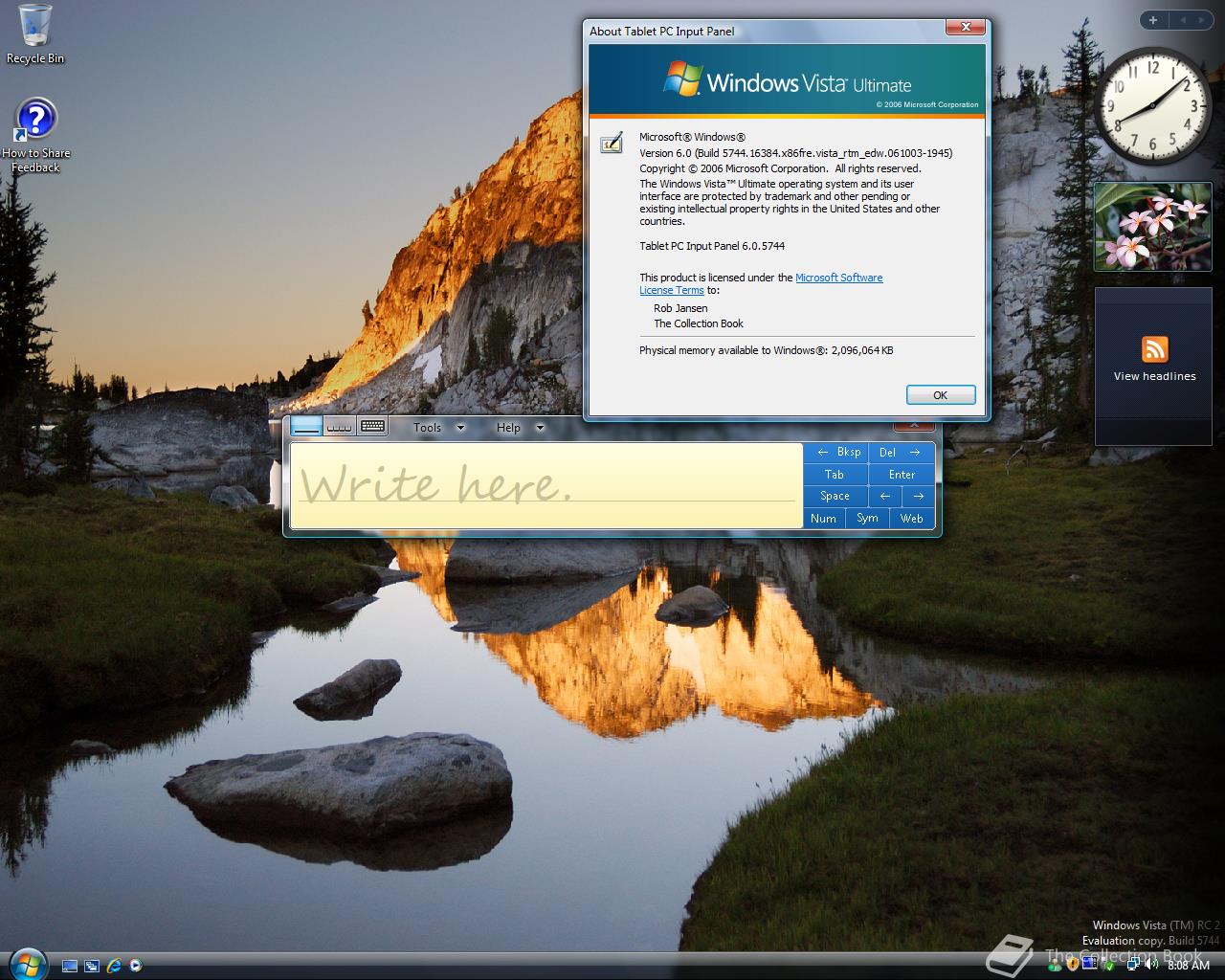Launch Windows Media Player from Quick Launch
The image size is (1225, 980).
tap(136, 966)
